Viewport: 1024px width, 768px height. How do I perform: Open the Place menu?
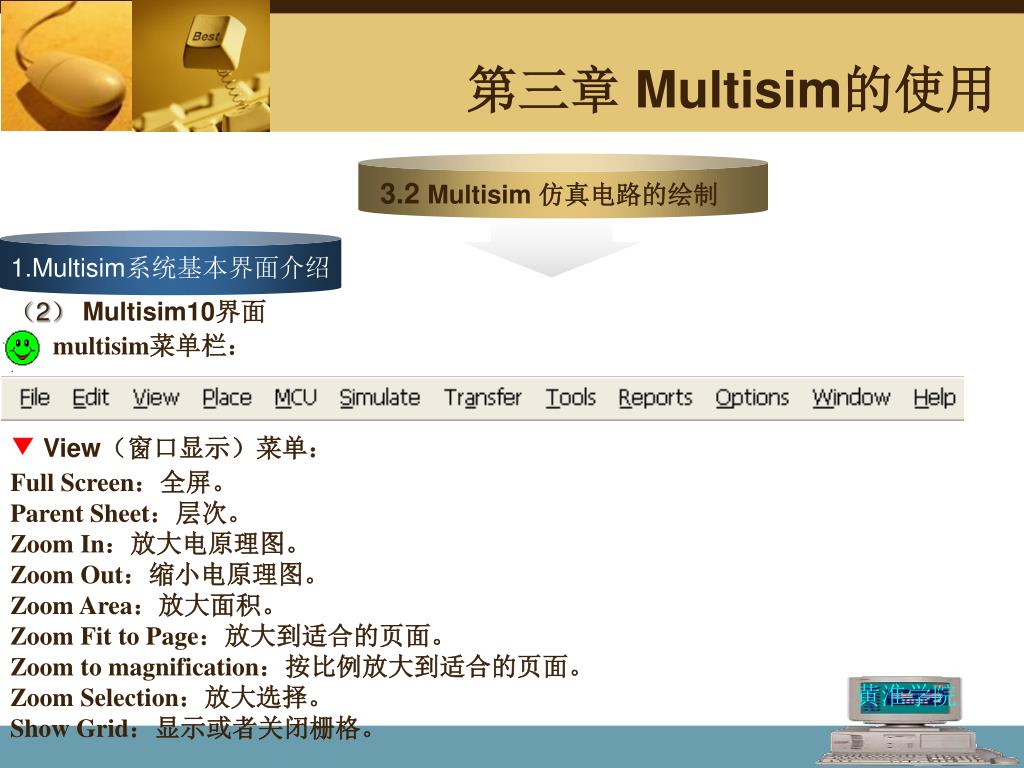coord(227,397)
